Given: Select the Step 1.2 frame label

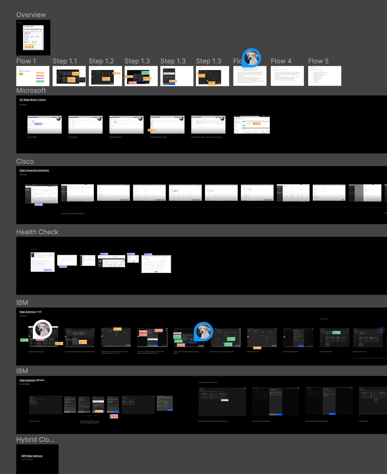Looking at the screenshot, I should 101,61.
